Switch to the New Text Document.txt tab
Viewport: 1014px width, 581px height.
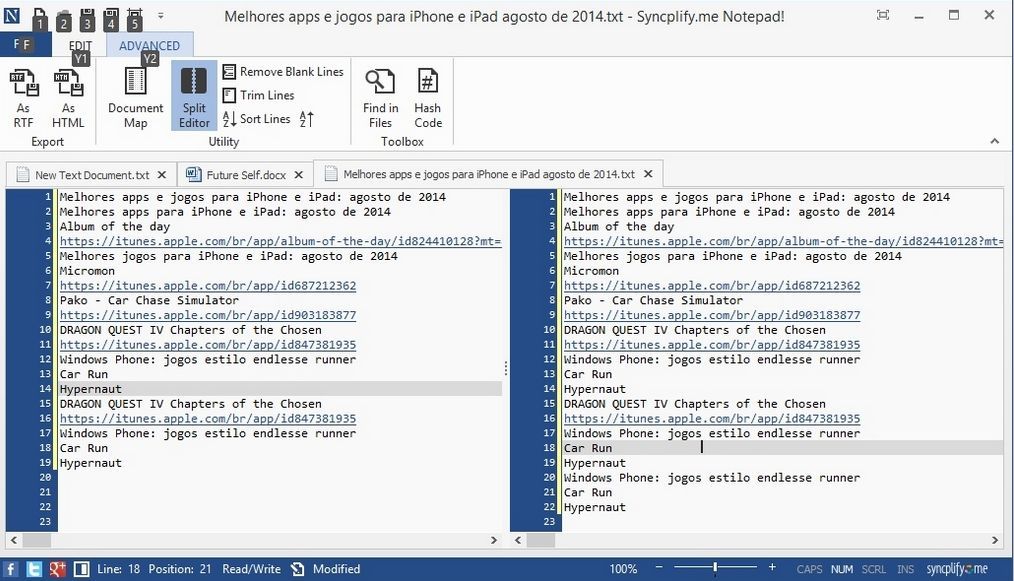pos(92,175)
